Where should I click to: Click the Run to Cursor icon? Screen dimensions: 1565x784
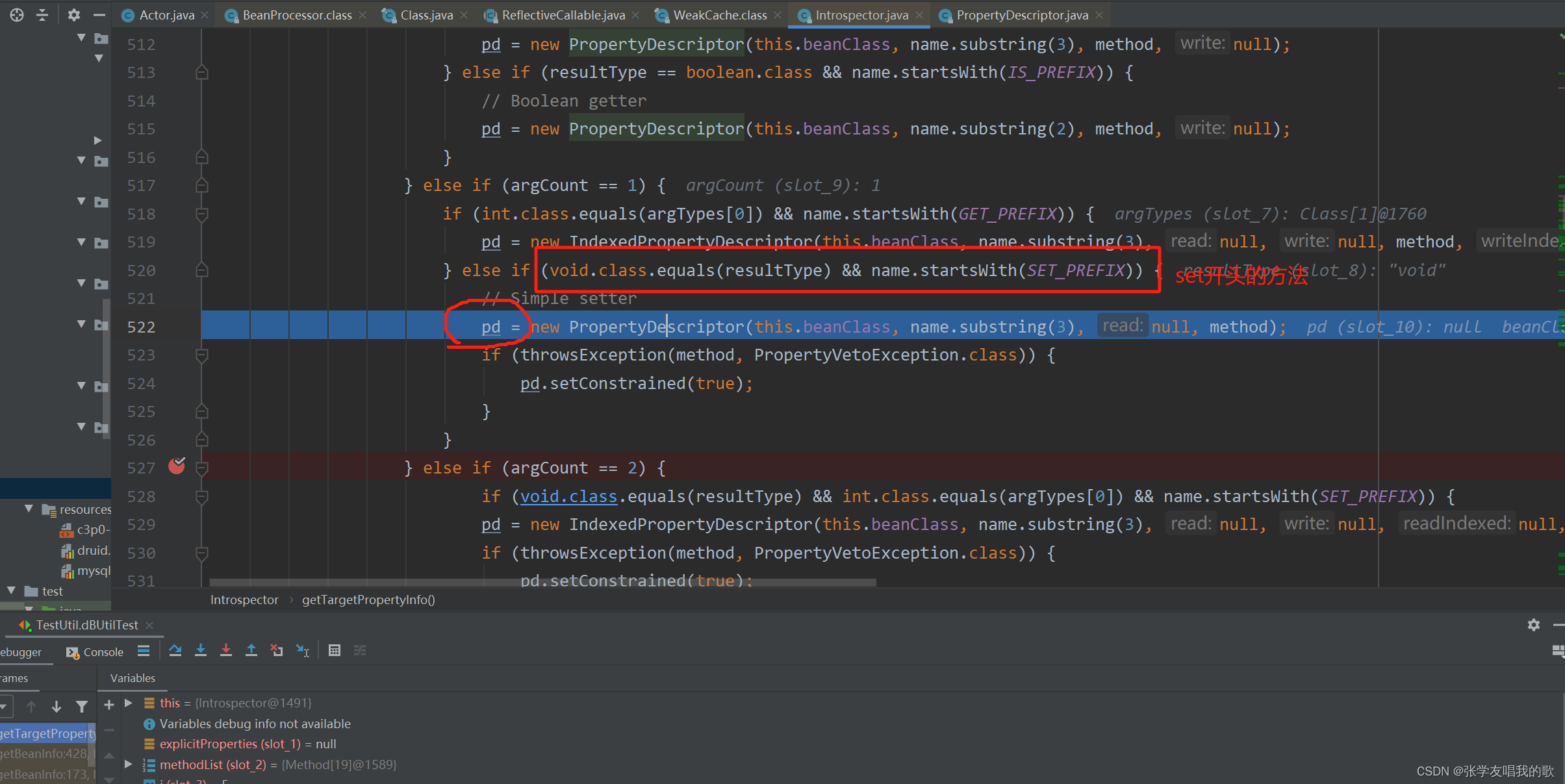pos(303,650)
